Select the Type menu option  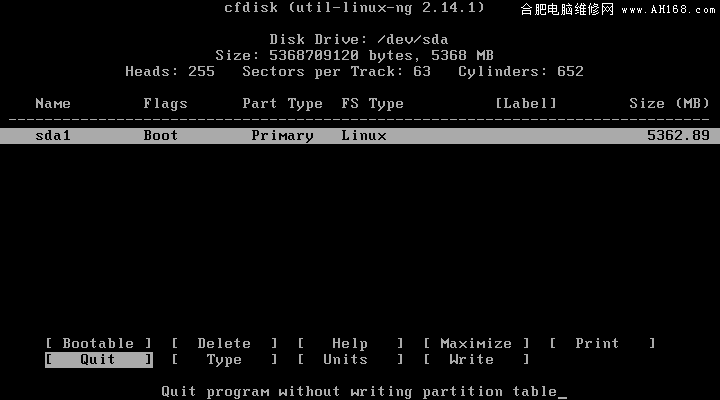click(224, 360)
